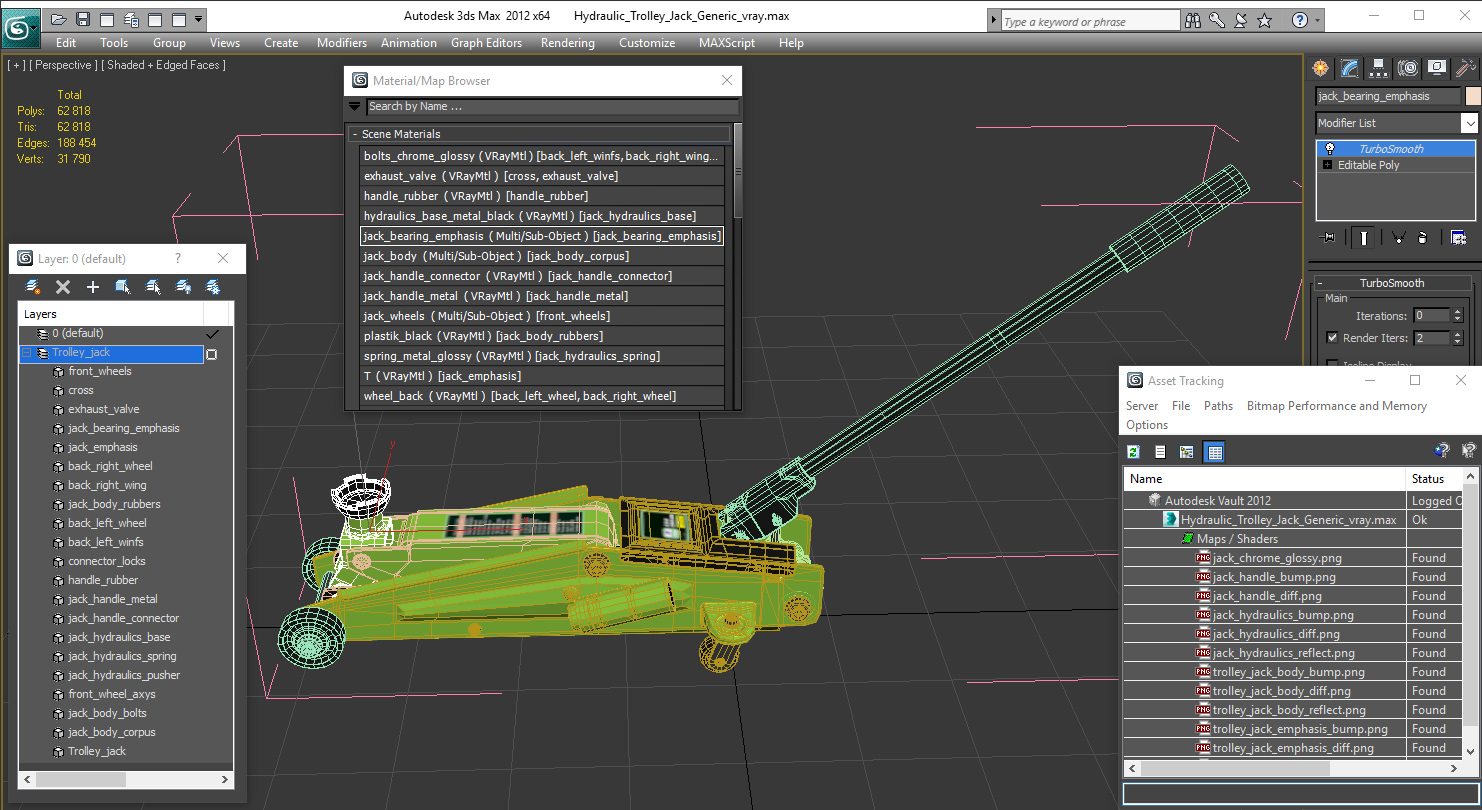The height and width of the screenshot is (810, 1482).
Task: Open the Customize menu
Action: [x=646, y=43]
